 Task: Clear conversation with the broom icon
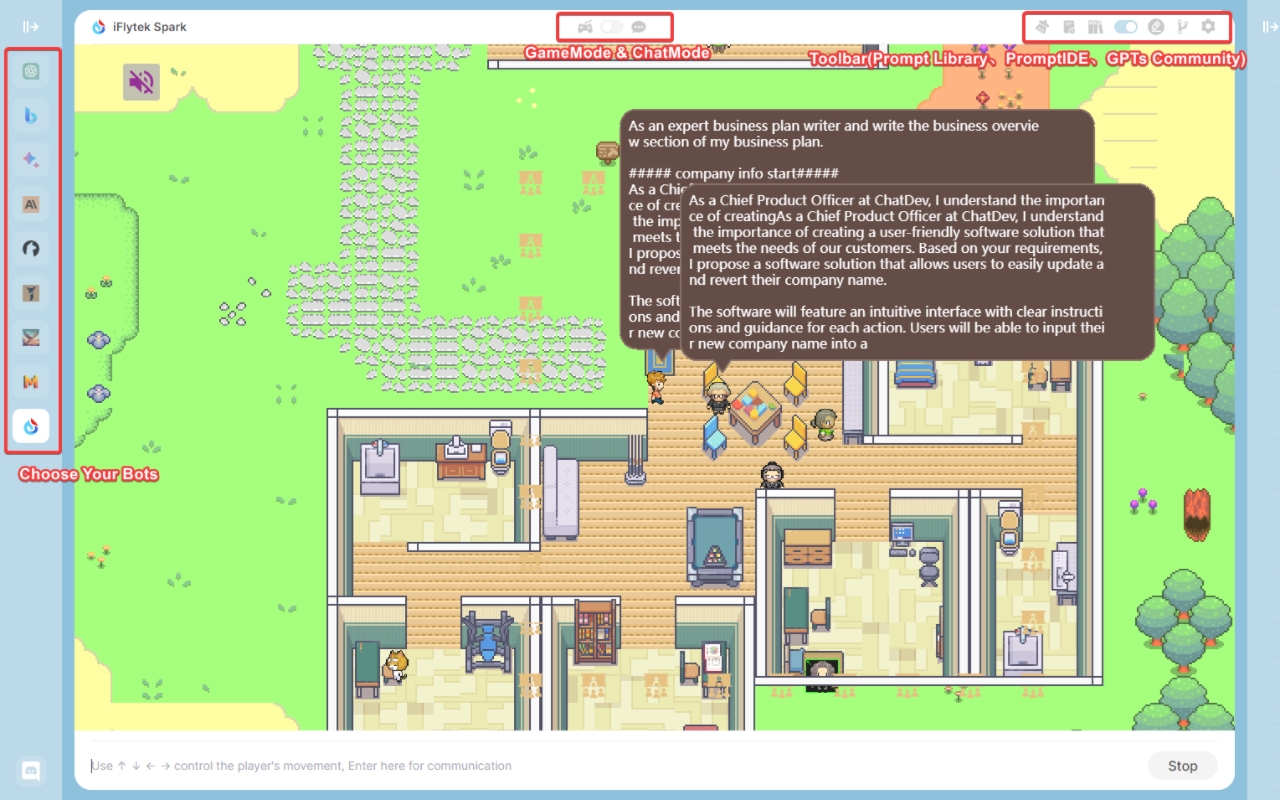click(x=1042, y=27)
